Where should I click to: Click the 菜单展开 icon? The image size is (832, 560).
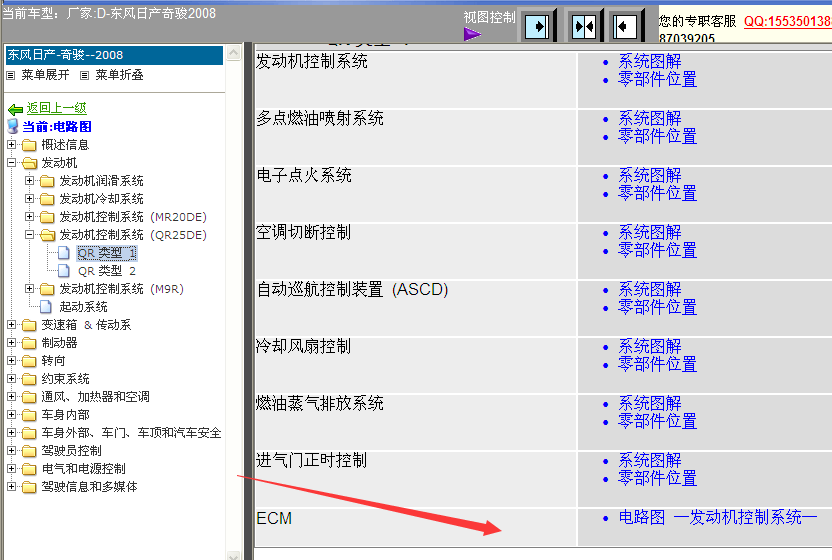pos(11,75)
